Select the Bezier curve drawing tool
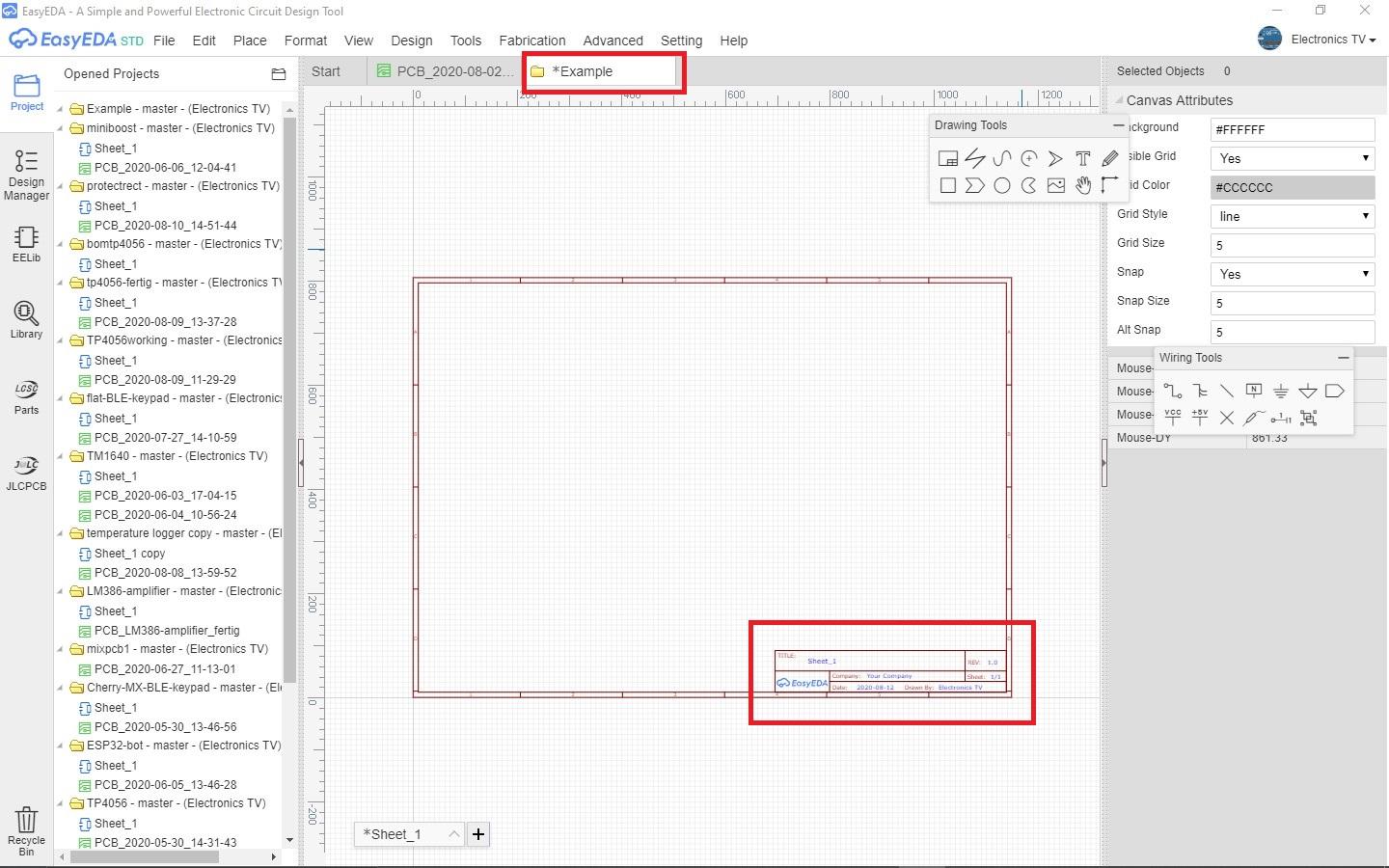 tap(1002, 158)
